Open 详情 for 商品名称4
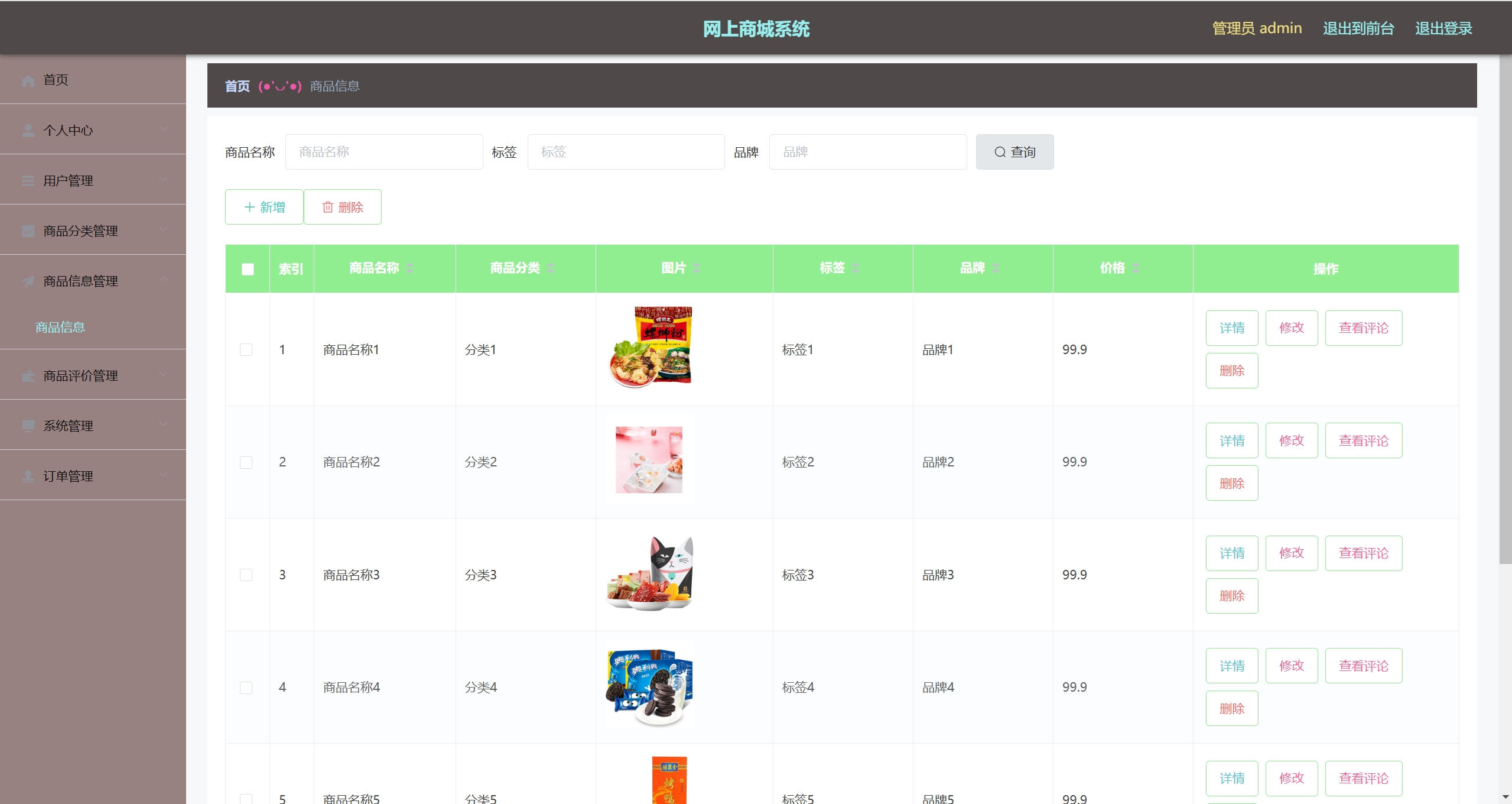 point(1232,666)
